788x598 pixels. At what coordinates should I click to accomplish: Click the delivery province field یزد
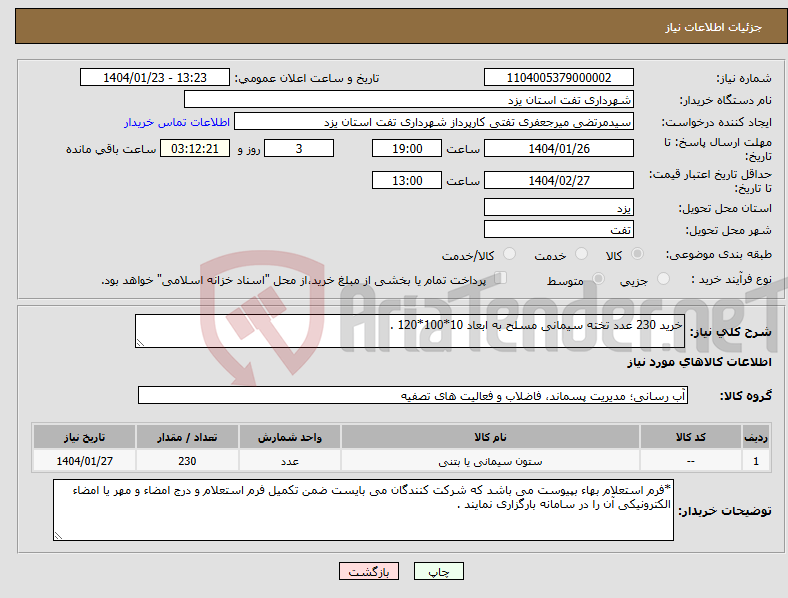(559, 207)
